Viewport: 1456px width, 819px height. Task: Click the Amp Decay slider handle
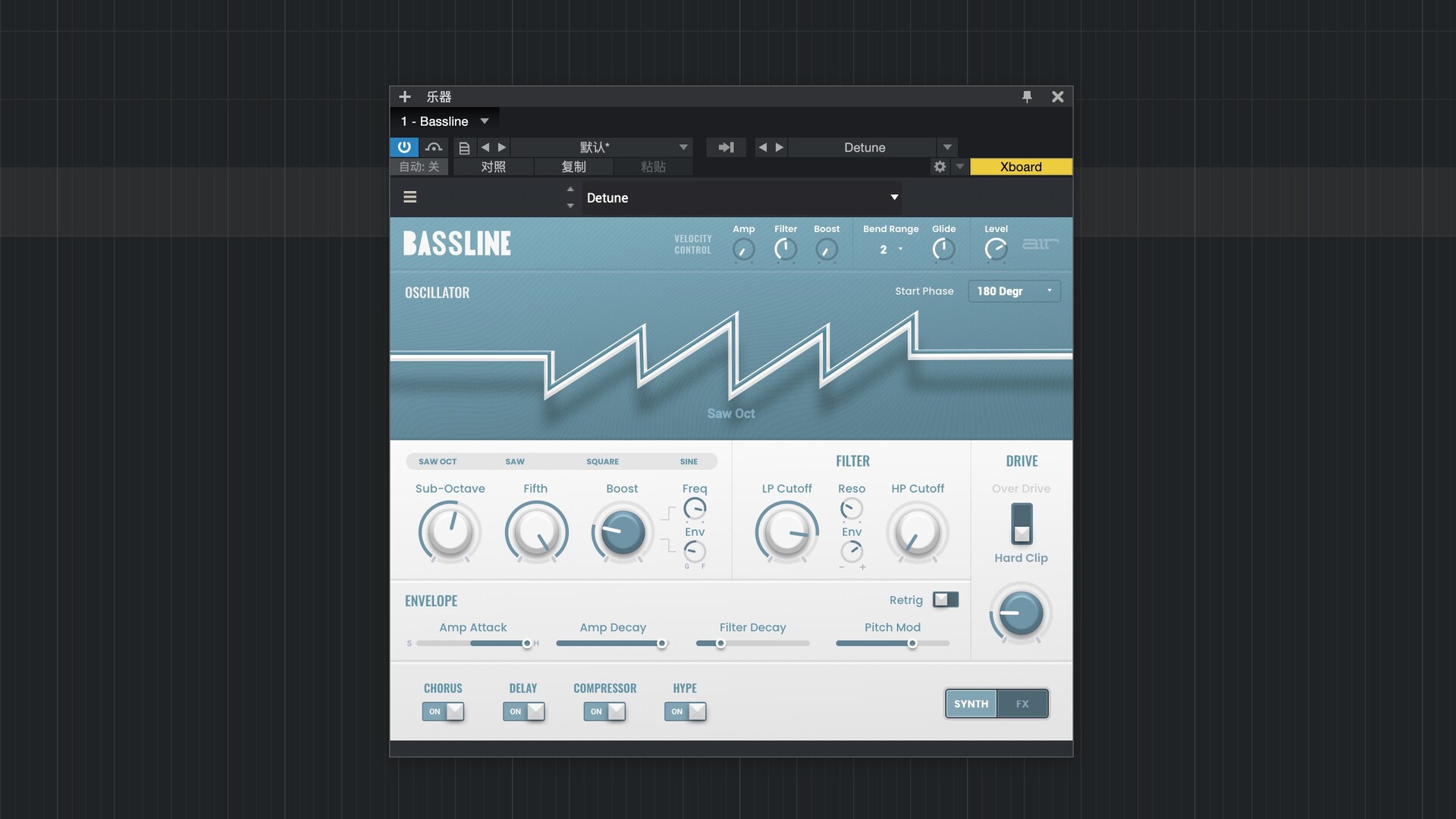pyautogui.click(x=662, y=644)
